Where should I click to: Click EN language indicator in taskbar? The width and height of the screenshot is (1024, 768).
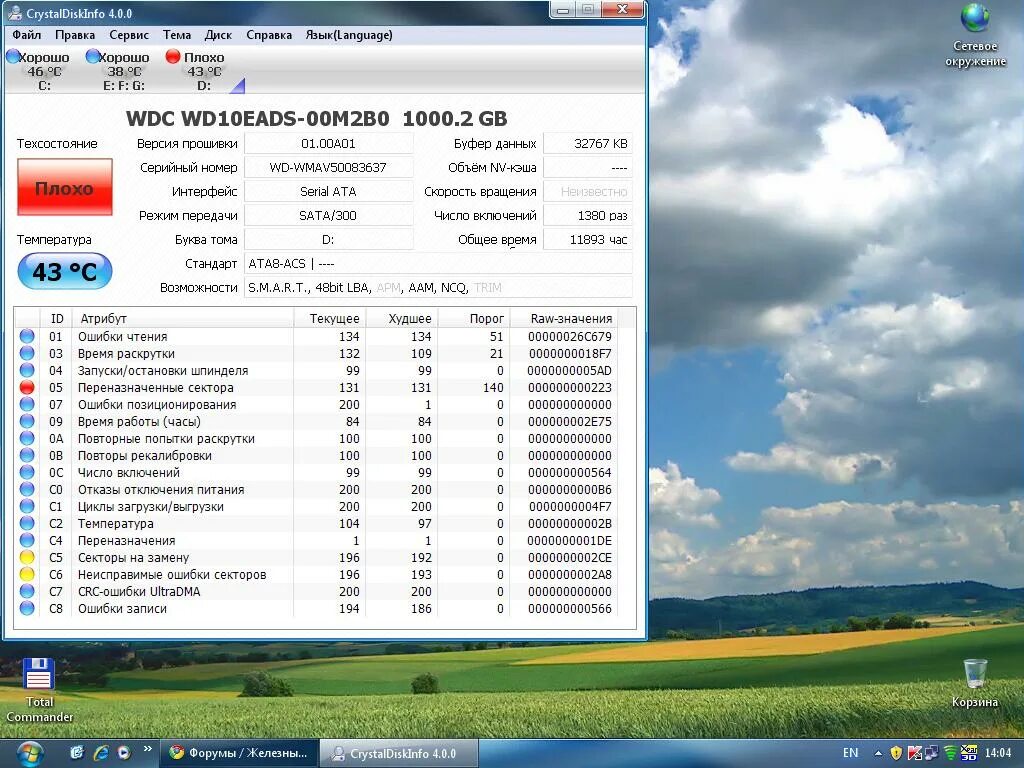coord(850,753)
